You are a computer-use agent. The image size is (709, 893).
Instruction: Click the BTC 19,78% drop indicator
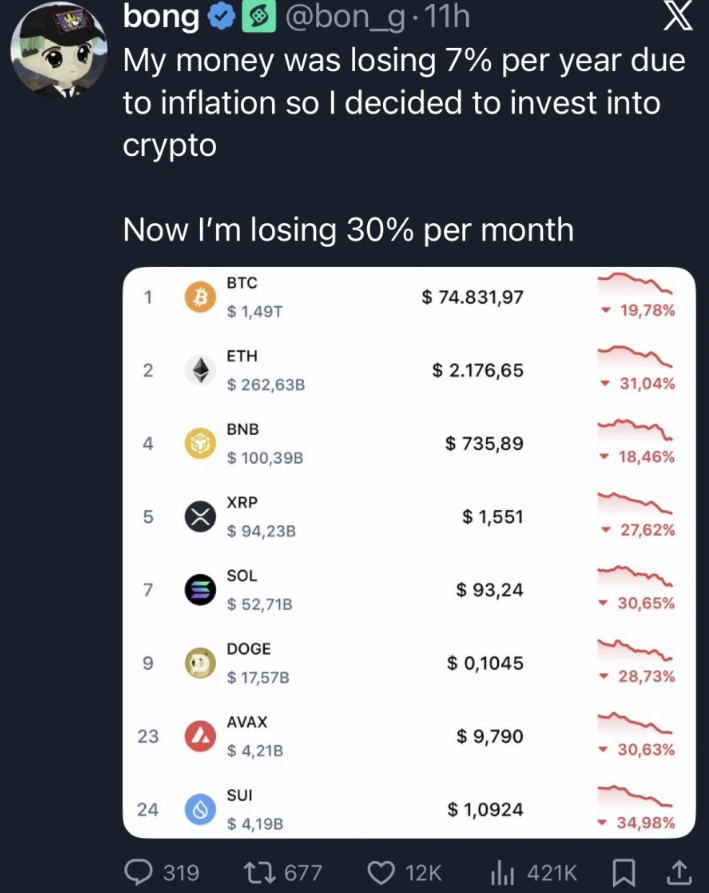click(x=641, y=311)
